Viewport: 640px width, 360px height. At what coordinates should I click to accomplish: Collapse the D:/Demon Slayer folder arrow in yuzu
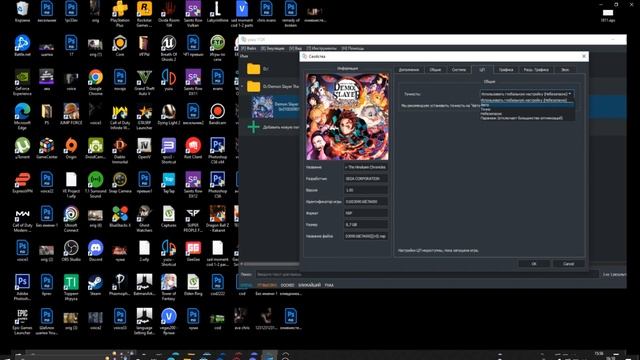tap(242, 87)
